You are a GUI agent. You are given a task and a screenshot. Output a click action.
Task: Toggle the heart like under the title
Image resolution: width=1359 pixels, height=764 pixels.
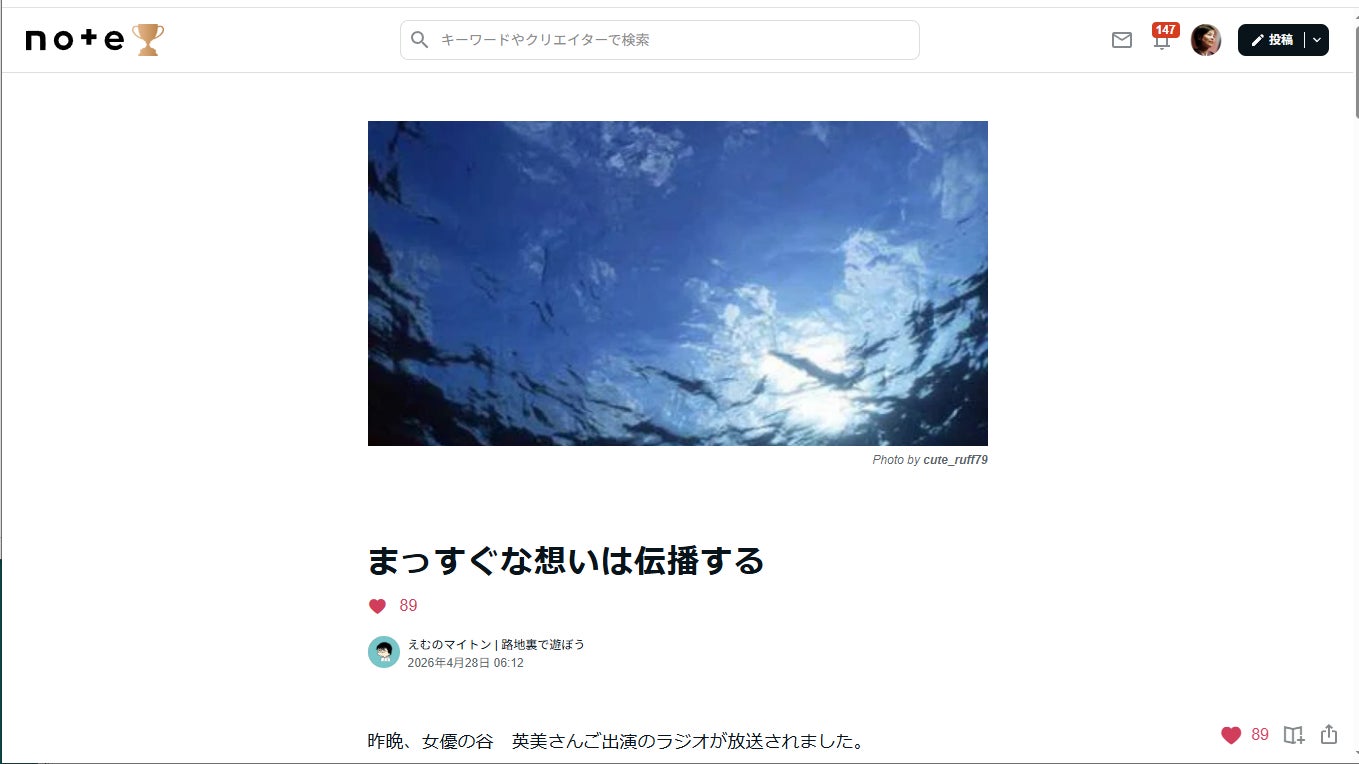377,606
